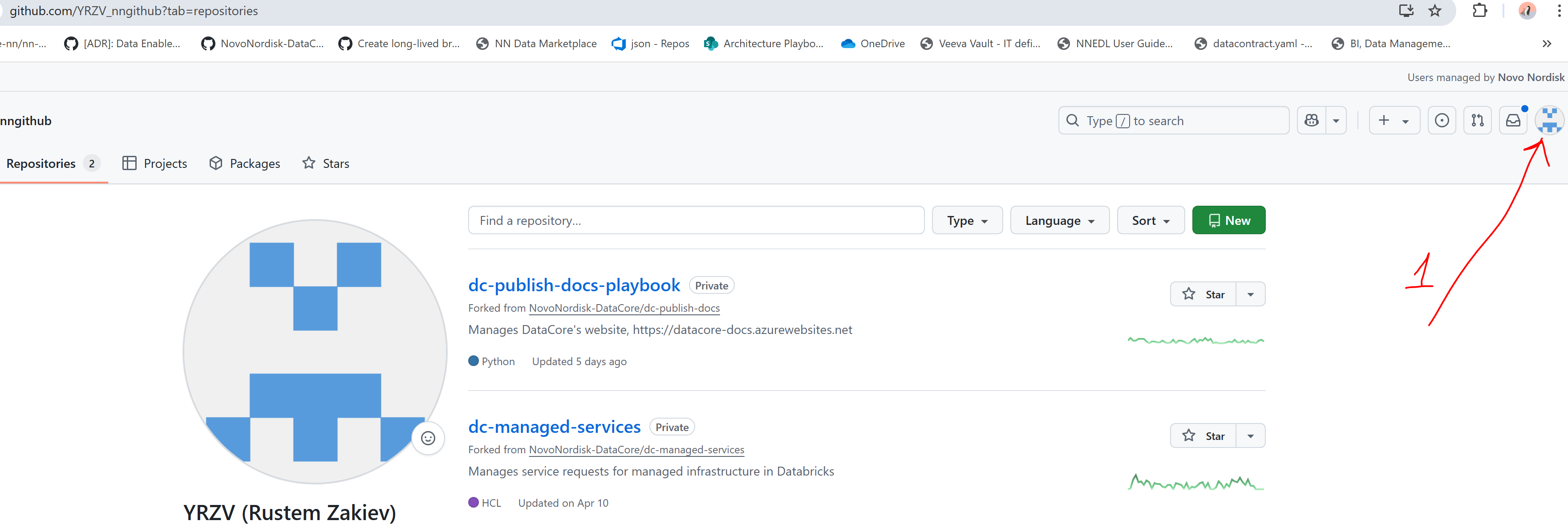Click the 'Updated on Apr 10' text

(x=563, y=503)
